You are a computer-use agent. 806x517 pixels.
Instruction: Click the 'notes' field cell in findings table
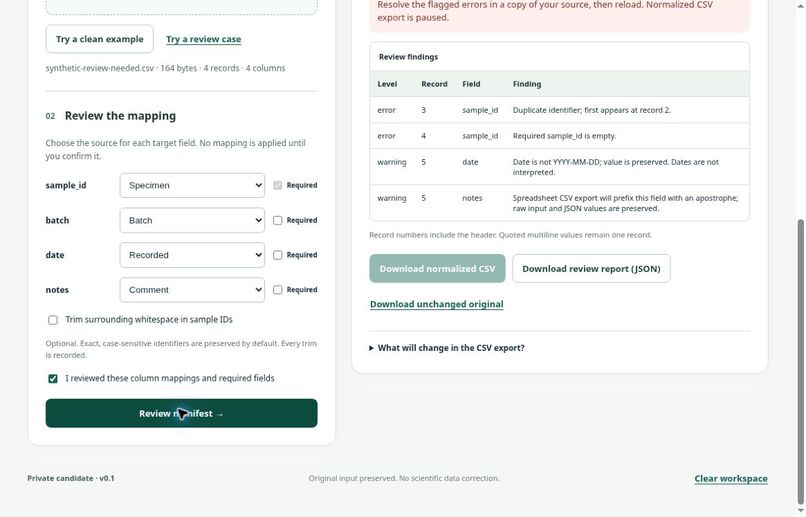472,198
